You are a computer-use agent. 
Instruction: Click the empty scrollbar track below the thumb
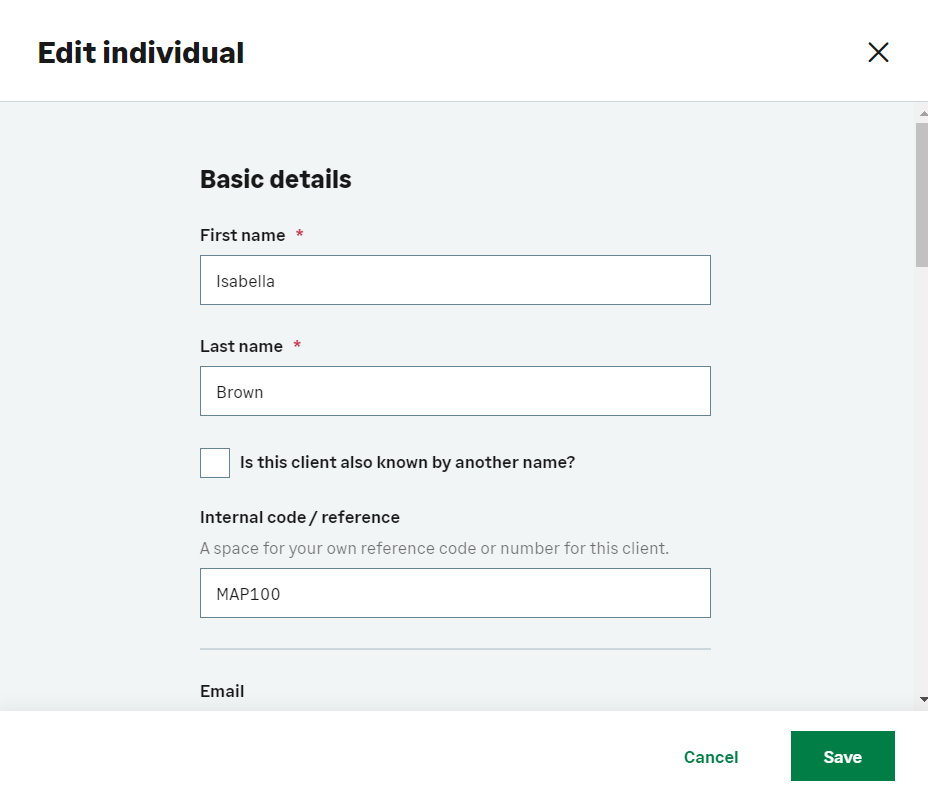pos(921,480)
